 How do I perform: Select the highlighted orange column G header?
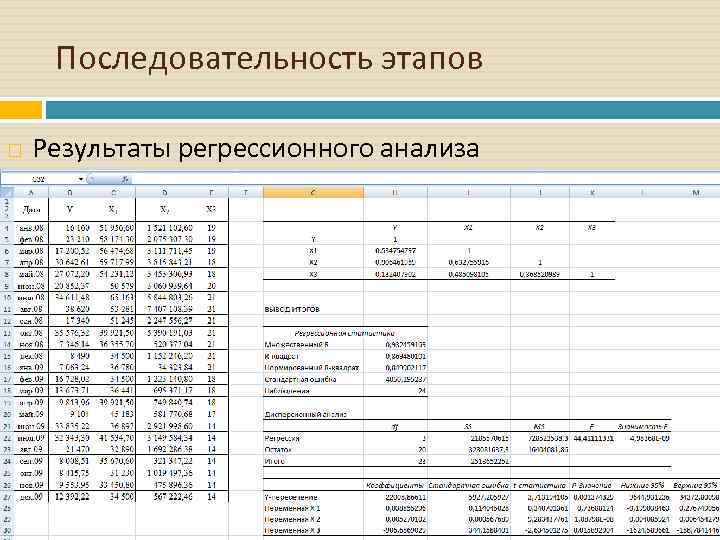click(x=313, y=192)
